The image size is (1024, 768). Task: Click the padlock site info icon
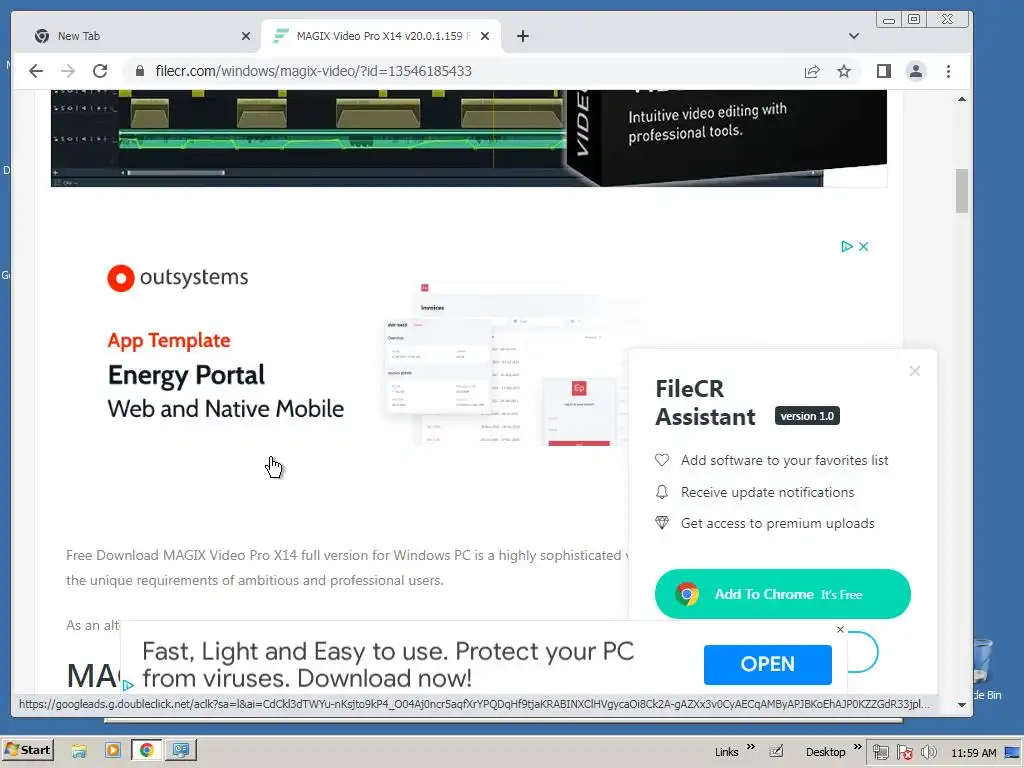(x=139, y=71)
